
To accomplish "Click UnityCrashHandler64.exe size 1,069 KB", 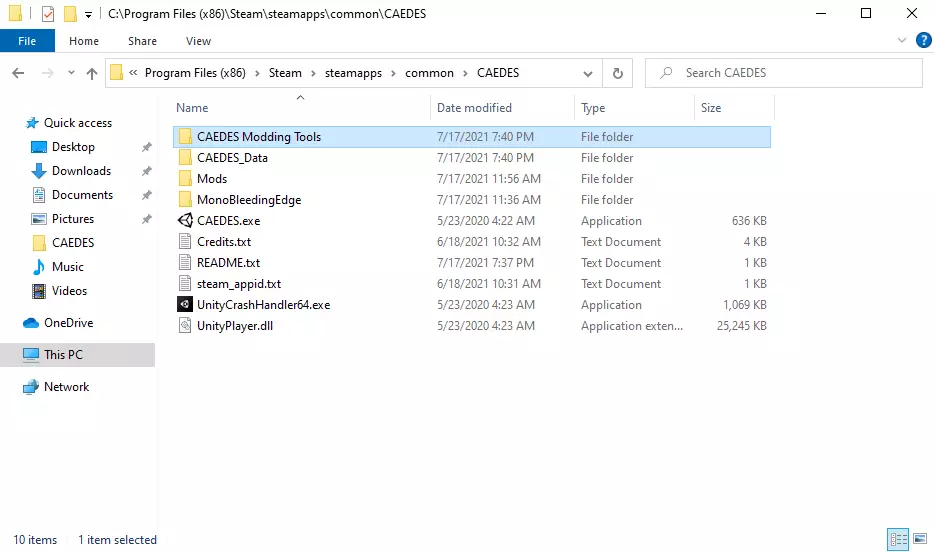I will tap(745, 305).
